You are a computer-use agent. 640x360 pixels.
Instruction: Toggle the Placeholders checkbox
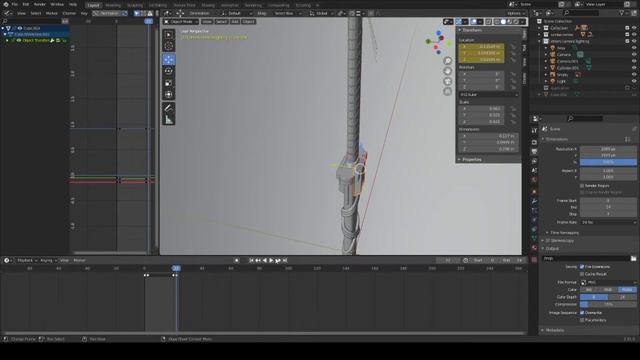pyautogui.click(x=582, y=320)
